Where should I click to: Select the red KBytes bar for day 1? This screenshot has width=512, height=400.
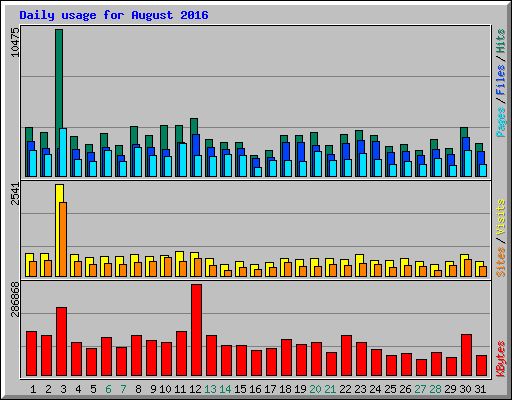coord(31,353)
